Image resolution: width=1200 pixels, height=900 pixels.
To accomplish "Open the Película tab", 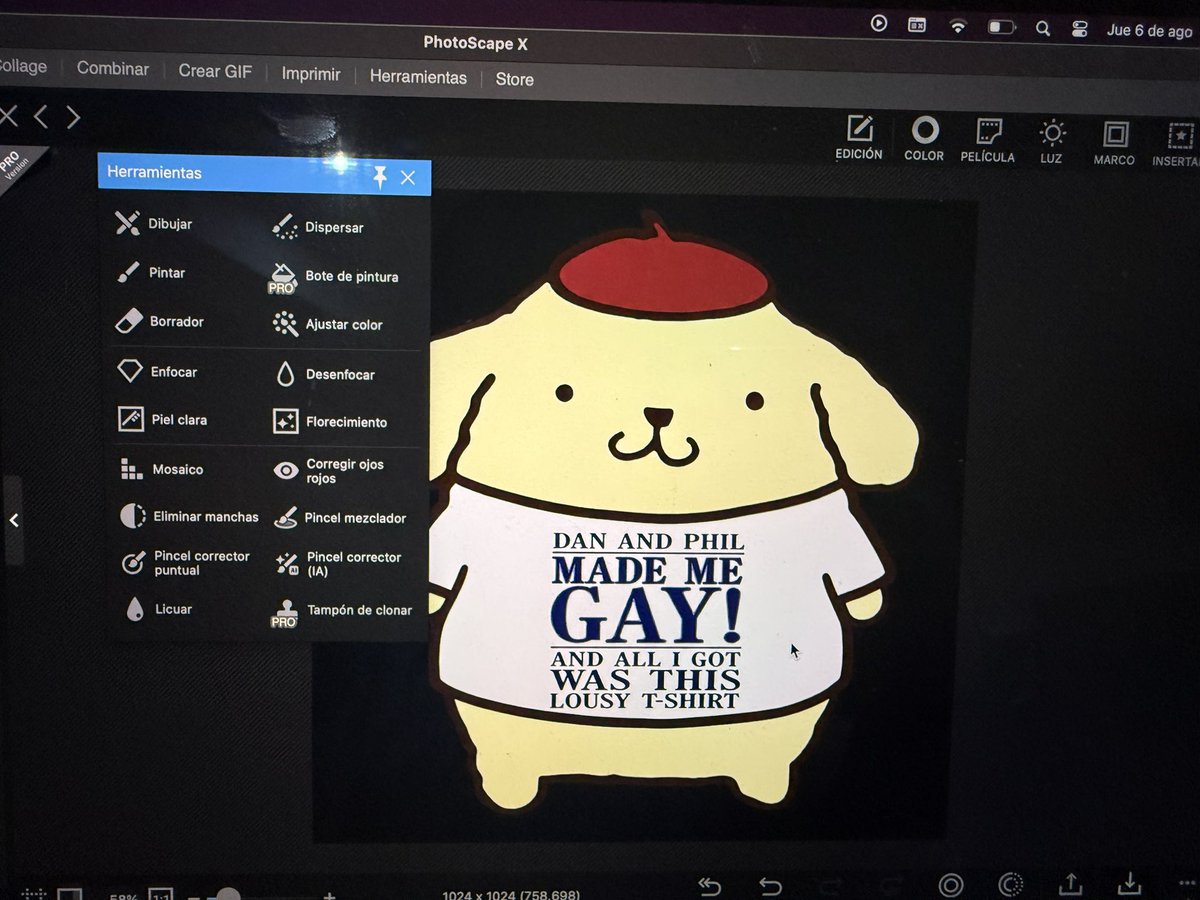I will tap(988, 141).
